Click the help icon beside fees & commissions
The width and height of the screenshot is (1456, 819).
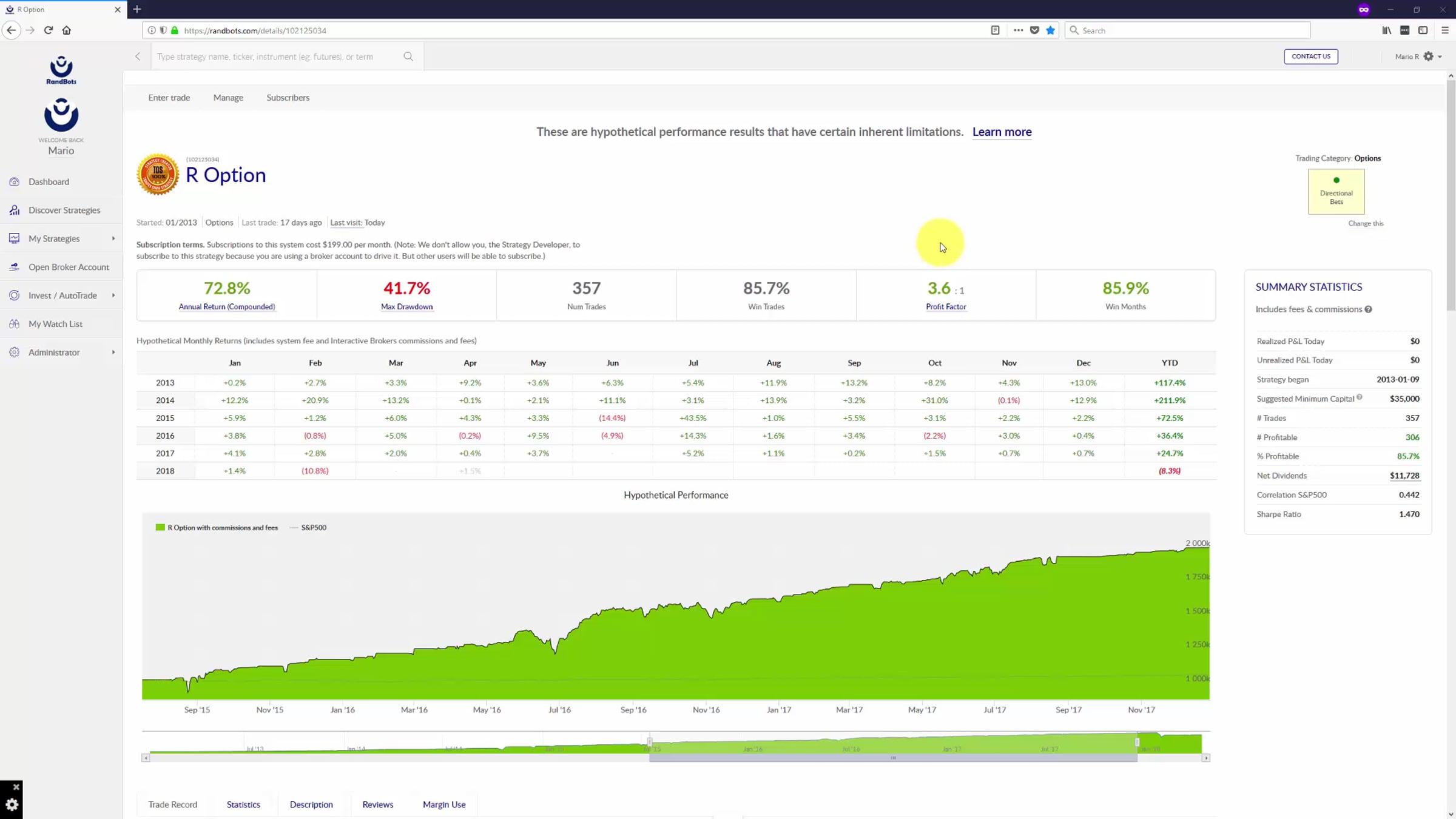click(x=1368, y=309)
